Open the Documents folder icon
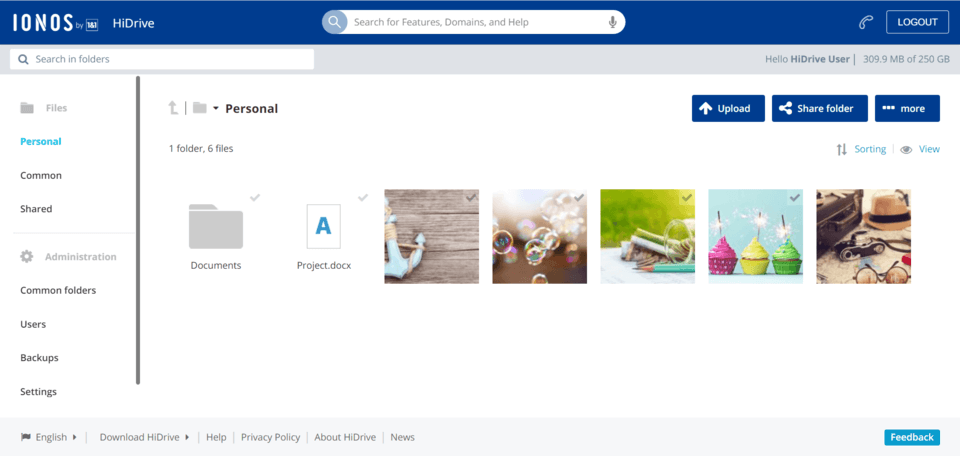The image size is (960, 456). point(216,226)
